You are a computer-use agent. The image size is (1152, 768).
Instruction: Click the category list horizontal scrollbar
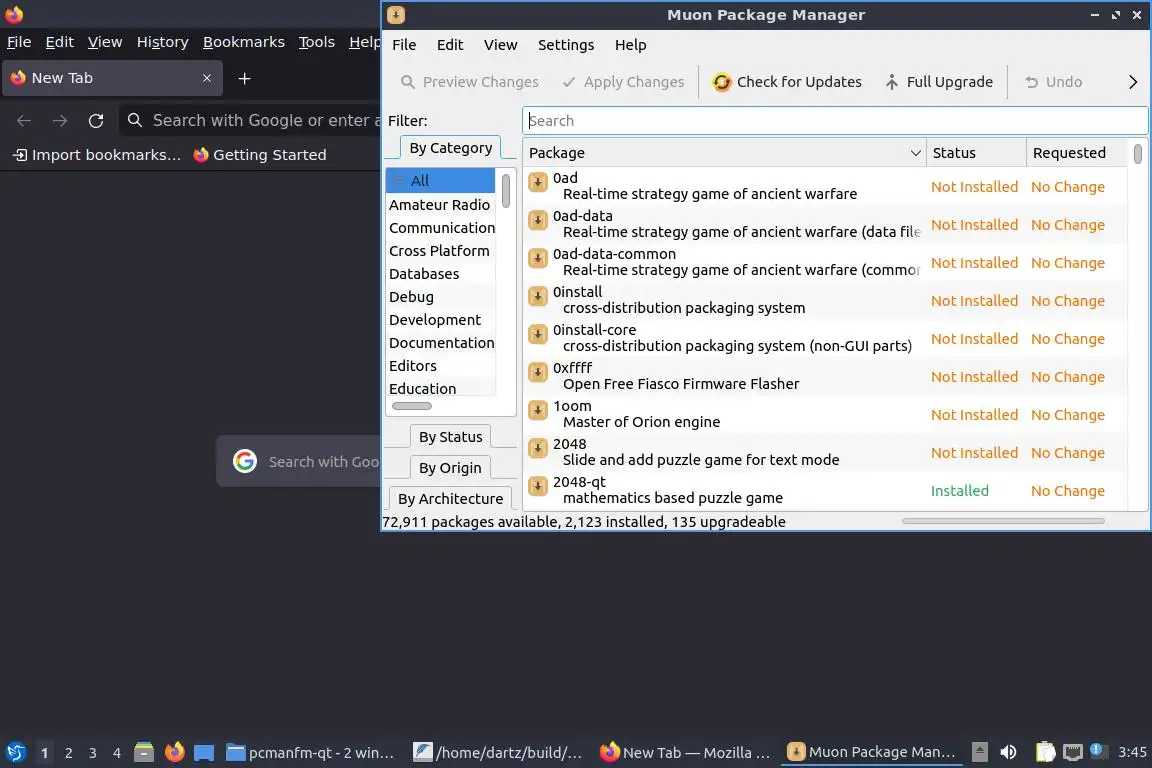pos(411,406)
